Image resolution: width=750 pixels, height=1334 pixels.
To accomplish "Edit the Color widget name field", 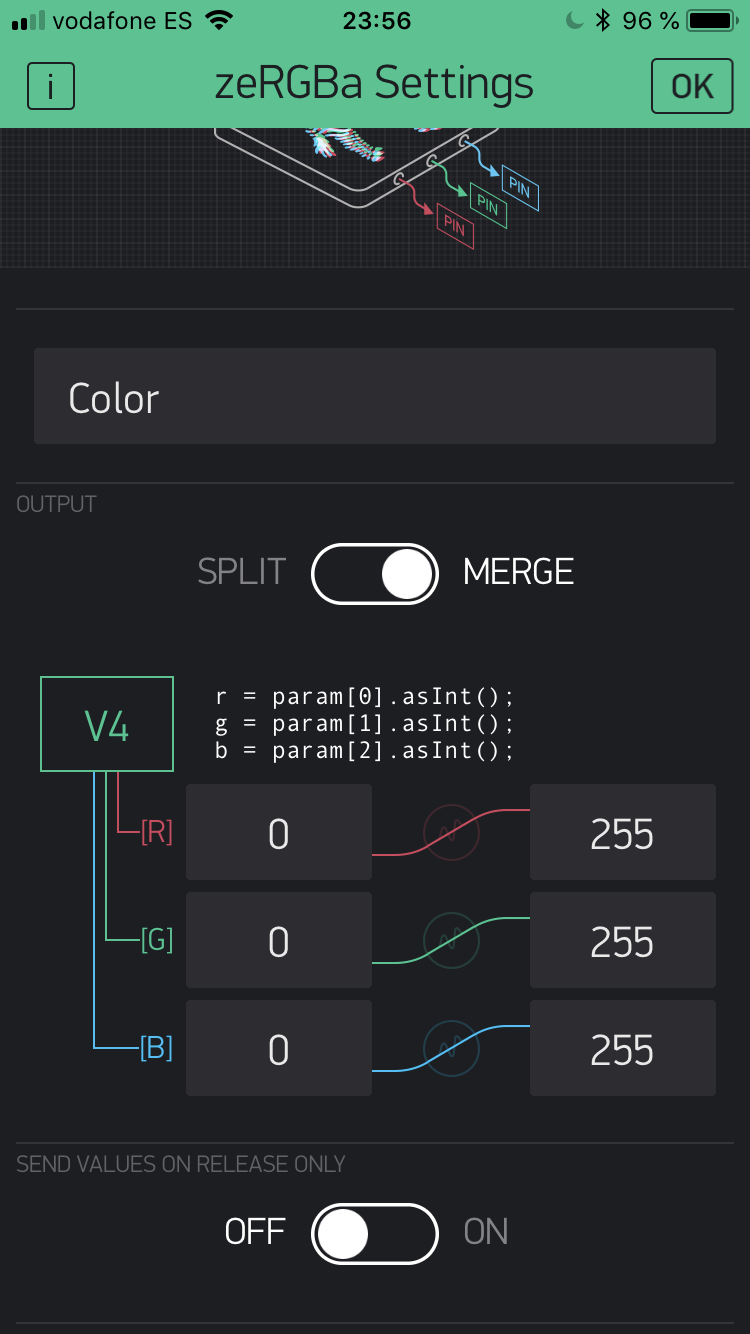I will 375,396.
